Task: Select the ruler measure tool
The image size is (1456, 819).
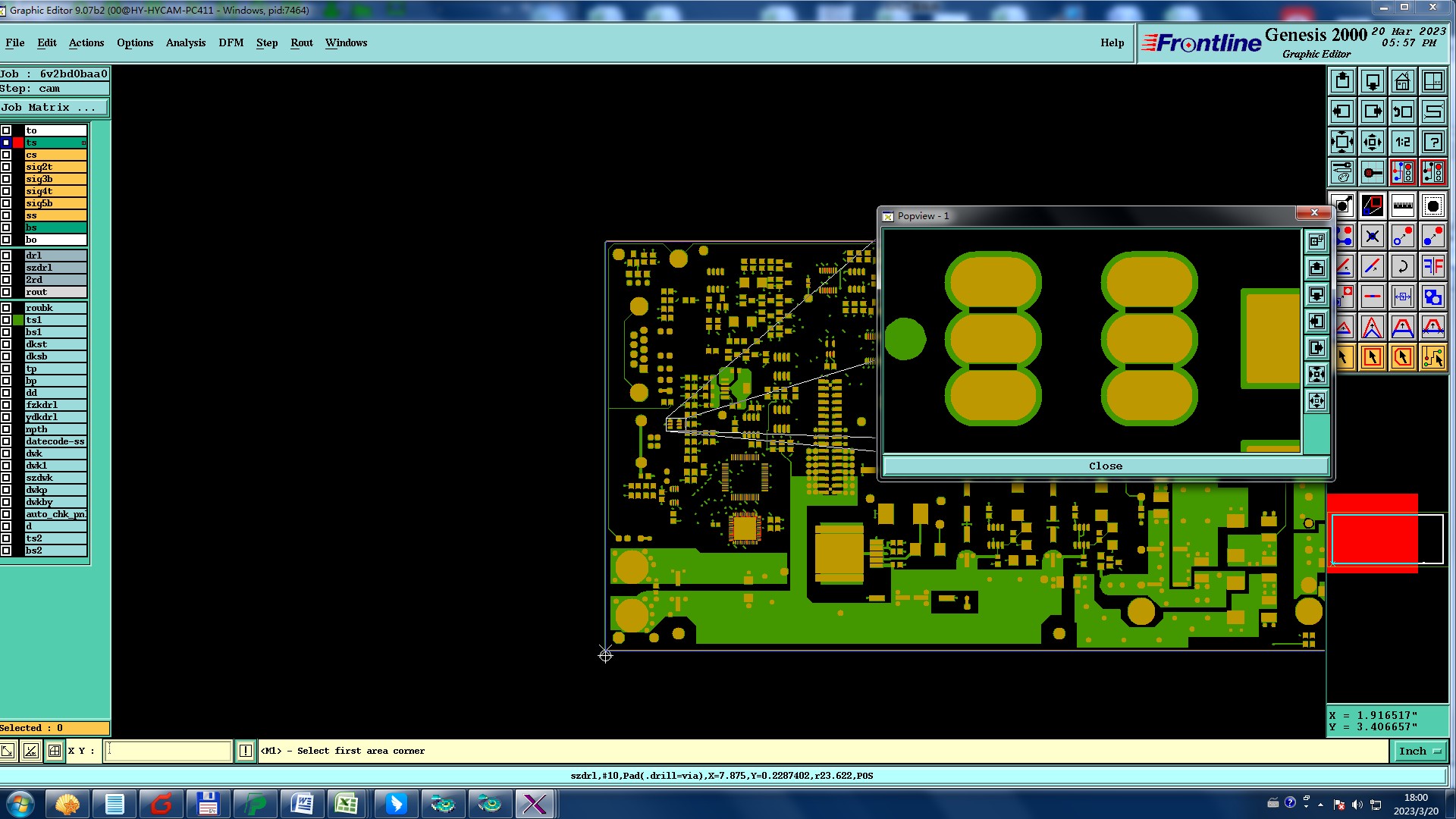Action: pyautogui.click(x=1402, y=205)
